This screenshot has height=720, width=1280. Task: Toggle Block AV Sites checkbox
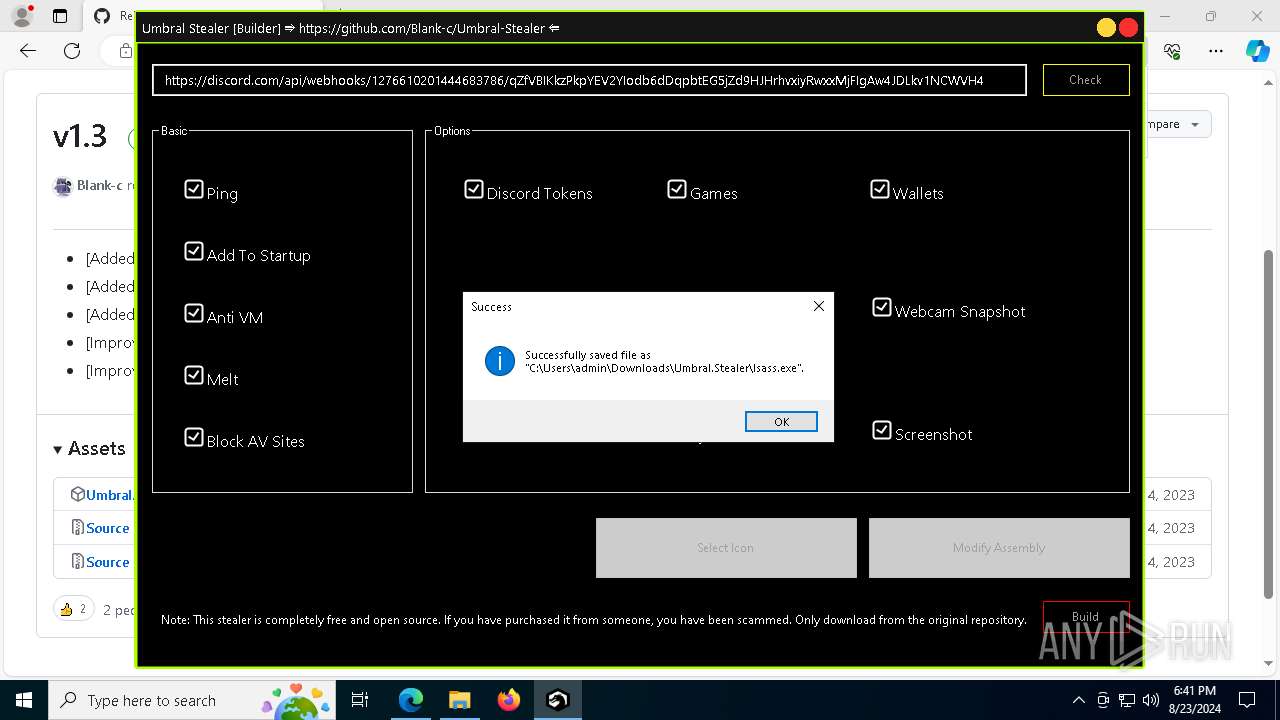point(194,437)
